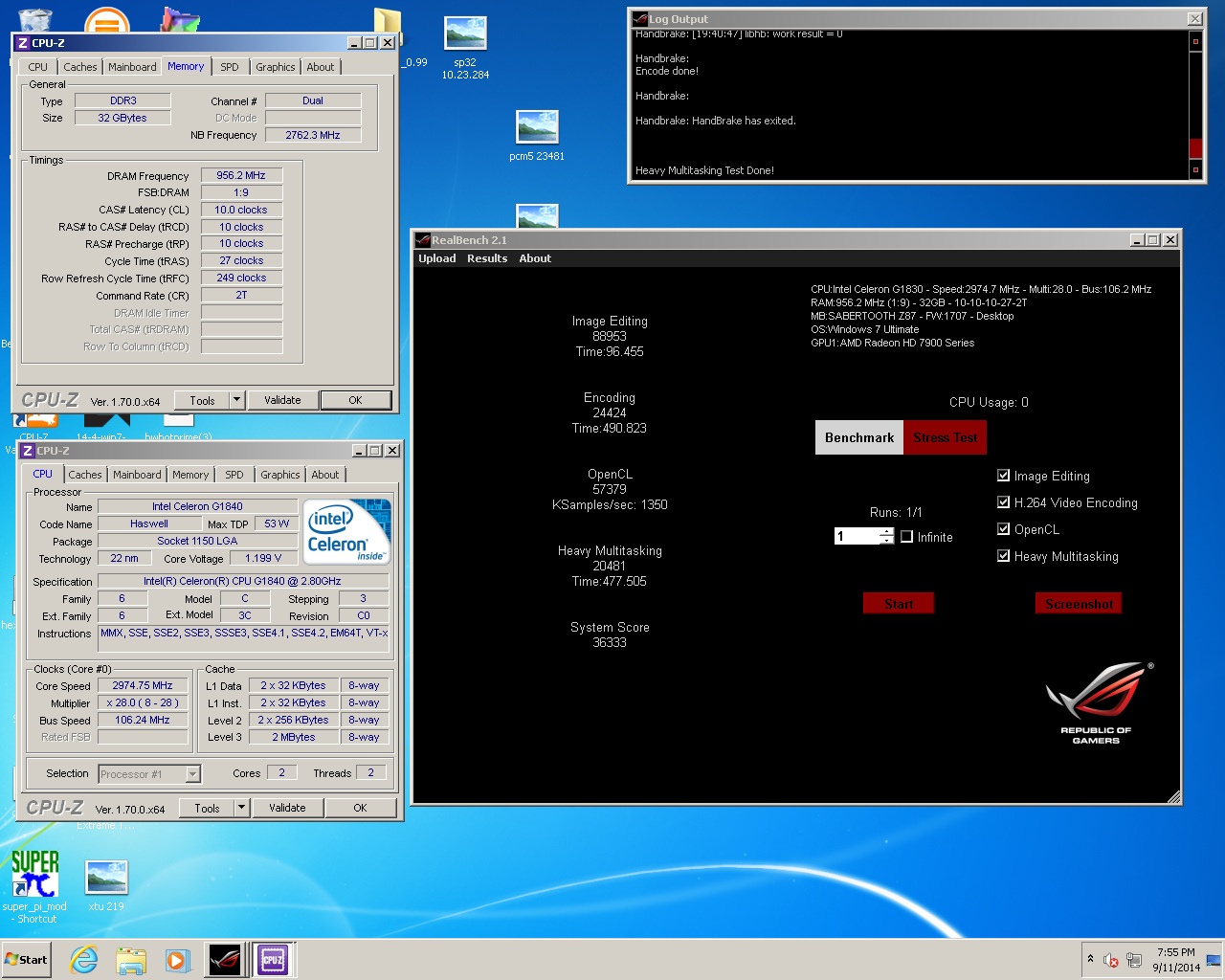The image size is (1225, 980).
Task: Click the System Score 36333 result
Action: click(x=610, y=635)
